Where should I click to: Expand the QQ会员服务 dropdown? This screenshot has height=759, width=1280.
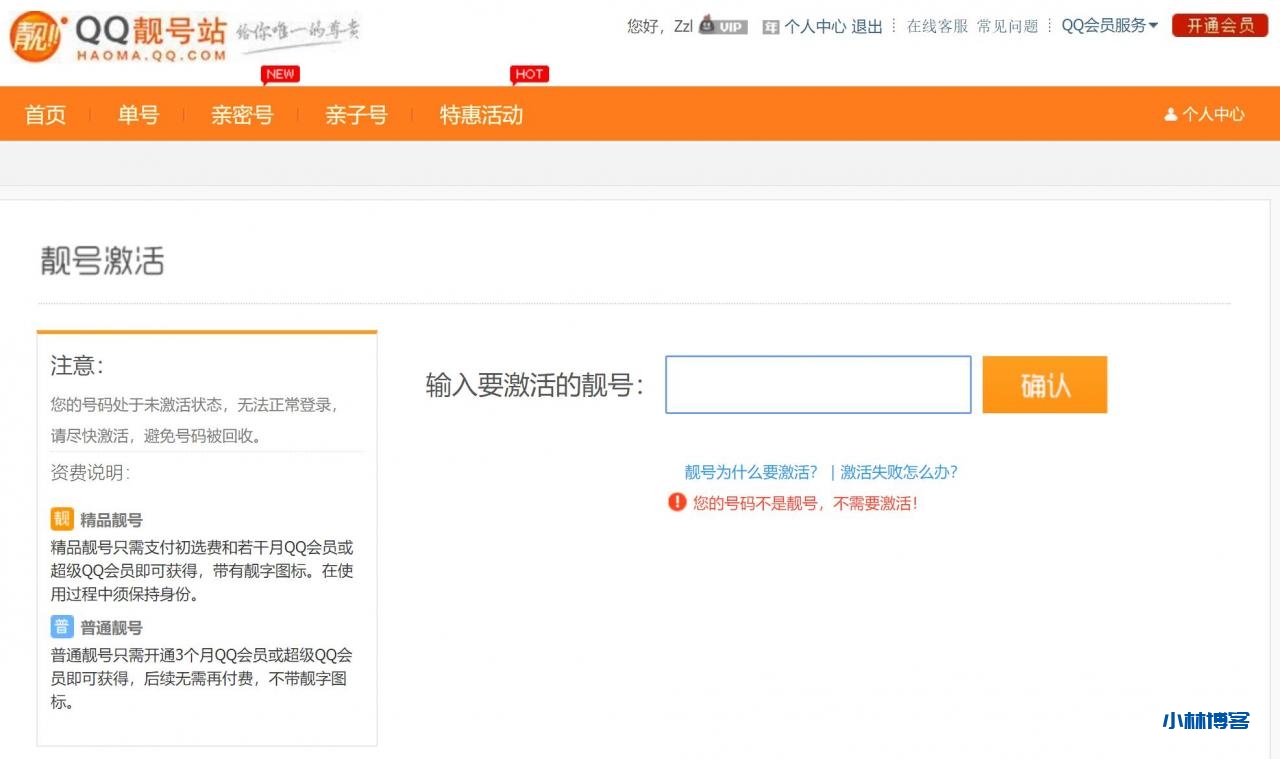point(1109,26)
